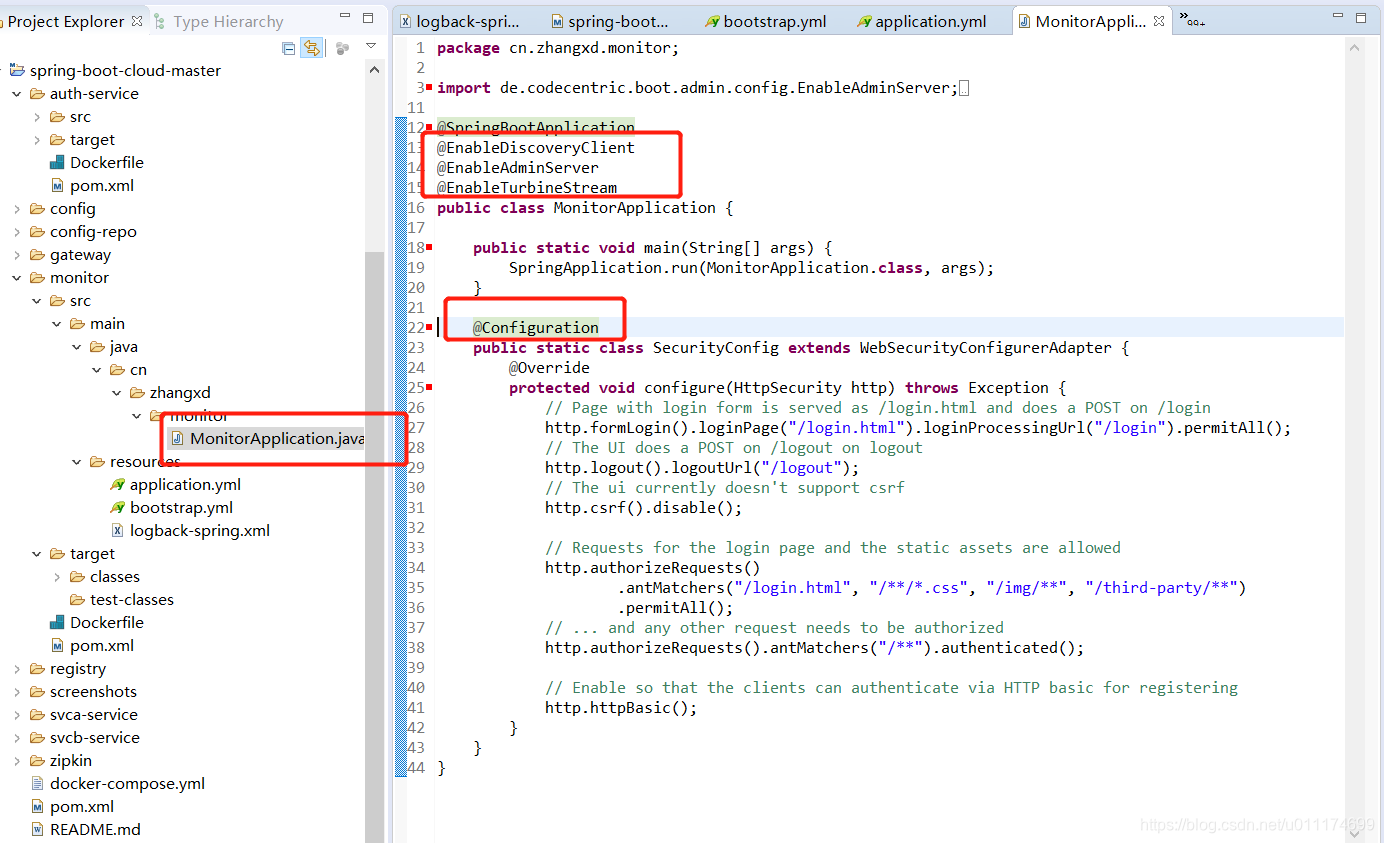Select the Project Explorer tab
This screenshot has width=1384, height=843.
[x=66, y=21]
